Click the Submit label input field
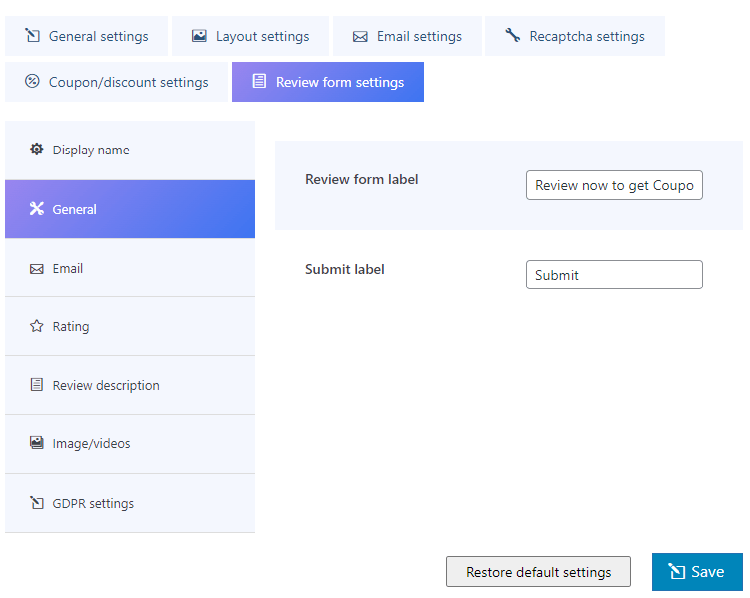750x598 pixels. point(614,275)
